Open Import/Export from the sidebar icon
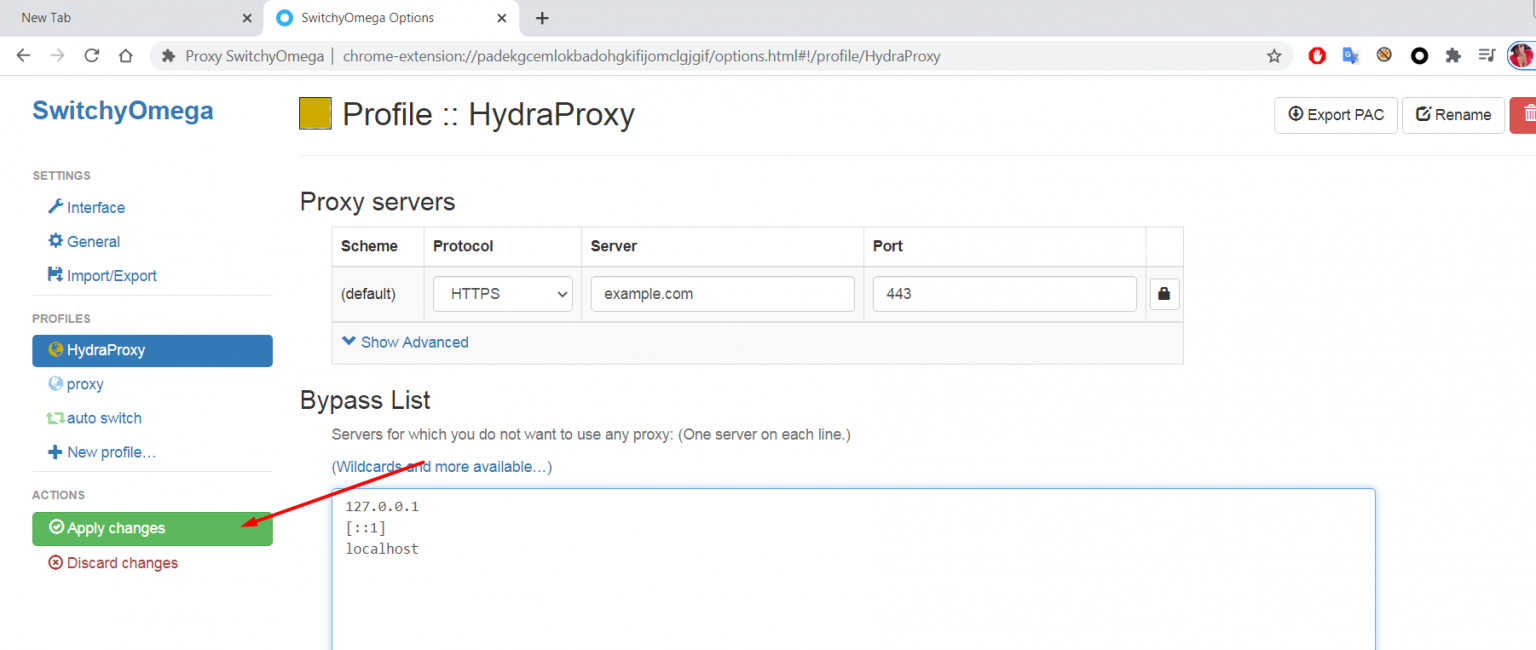Image resolution: width=1536 pixels, height=650 pixels. tap(58, 275)
